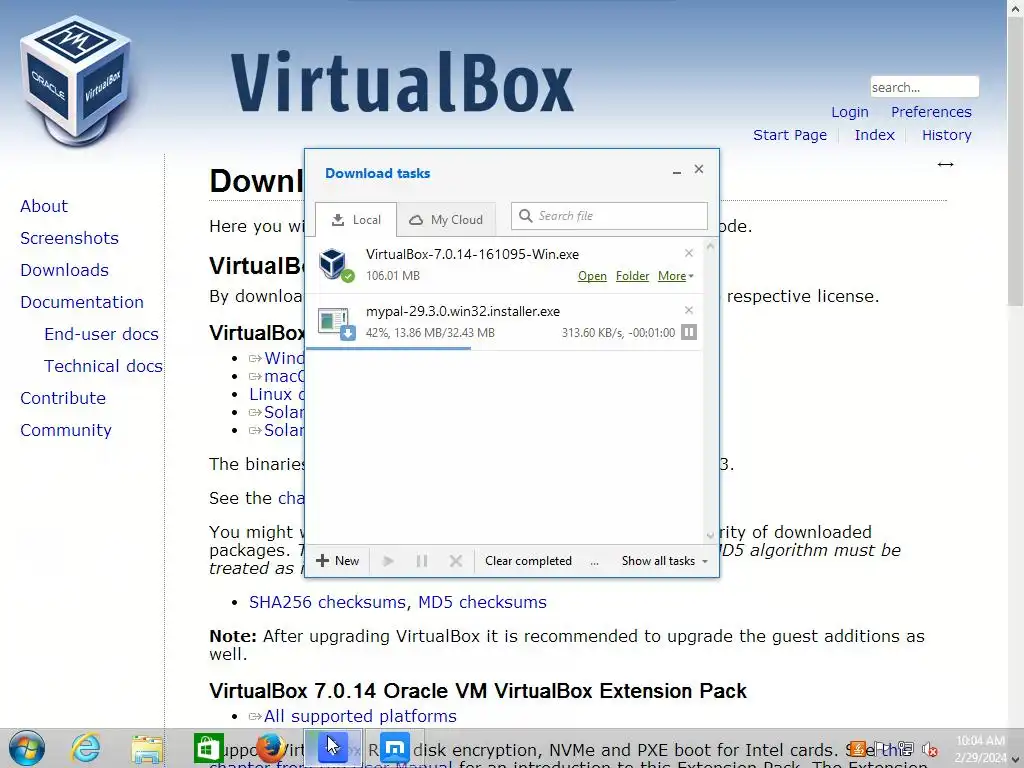Click the mypal installer file icon
Screen dimensions: 1024x768
tap(336, 323)
